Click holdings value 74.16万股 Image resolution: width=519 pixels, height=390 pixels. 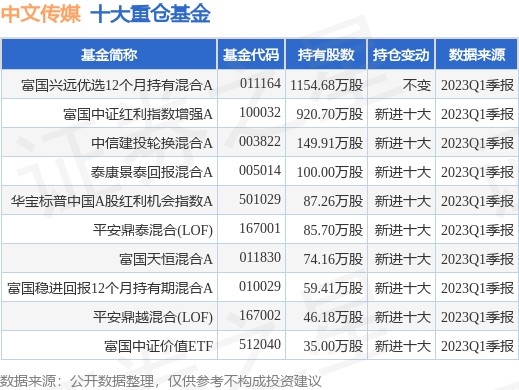click(x=333, y=259)
